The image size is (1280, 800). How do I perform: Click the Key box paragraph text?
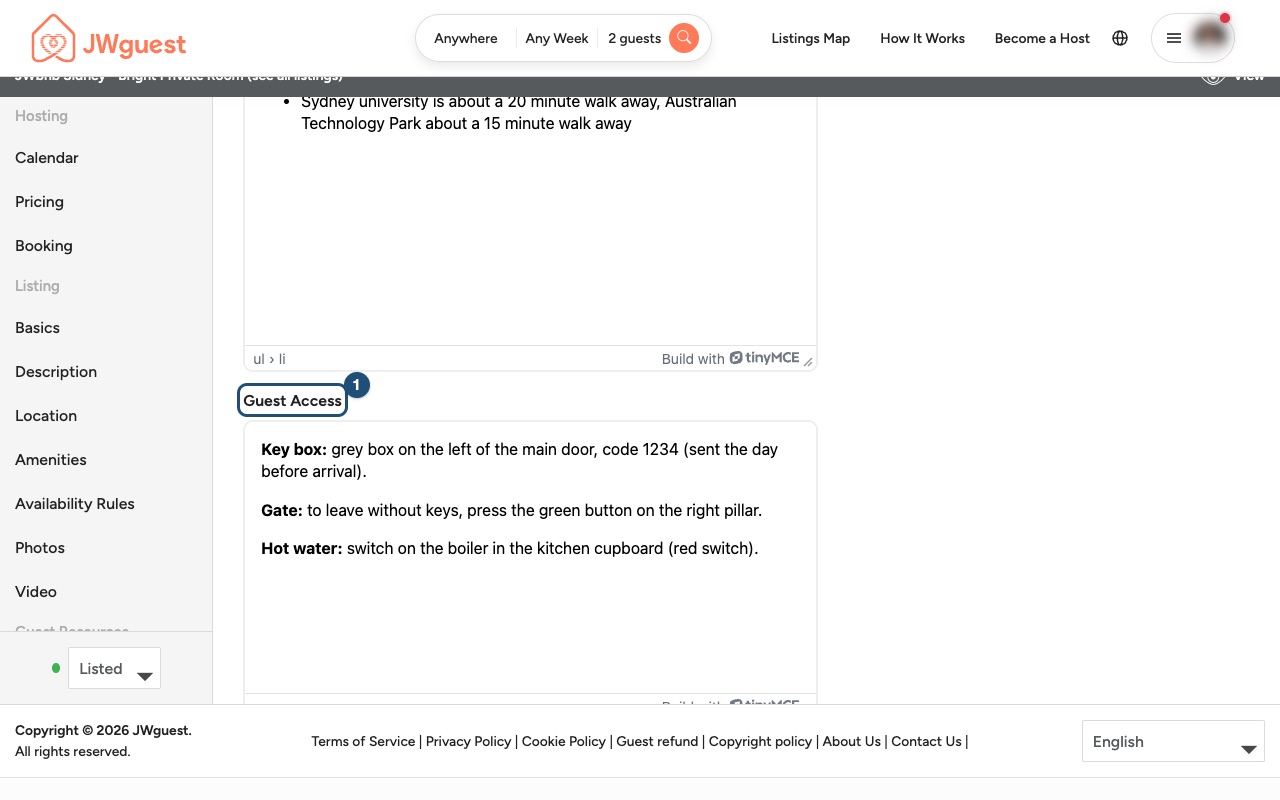pyautogui.click(x=519, y=460)
